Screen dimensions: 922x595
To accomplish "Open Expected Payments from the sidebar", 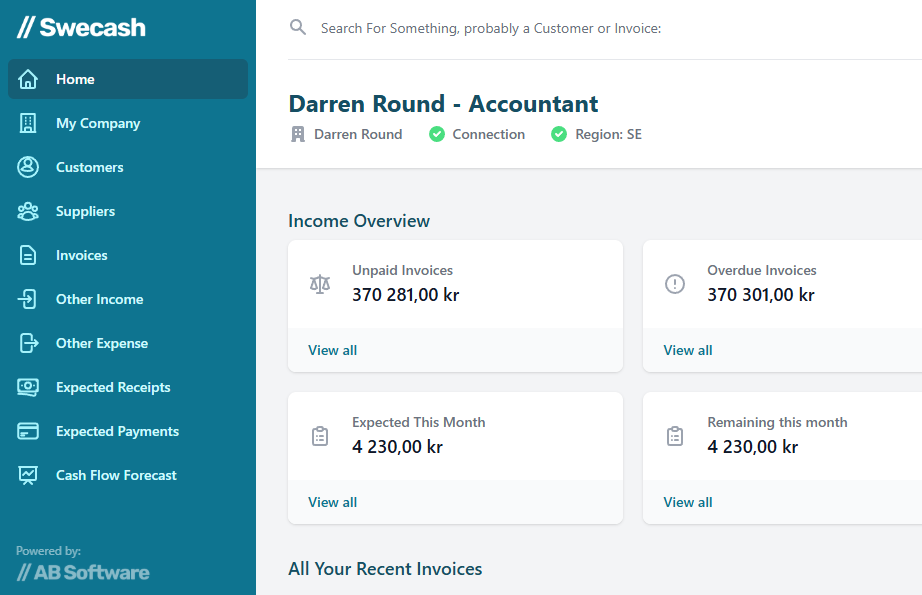I will tap(117, 432).
